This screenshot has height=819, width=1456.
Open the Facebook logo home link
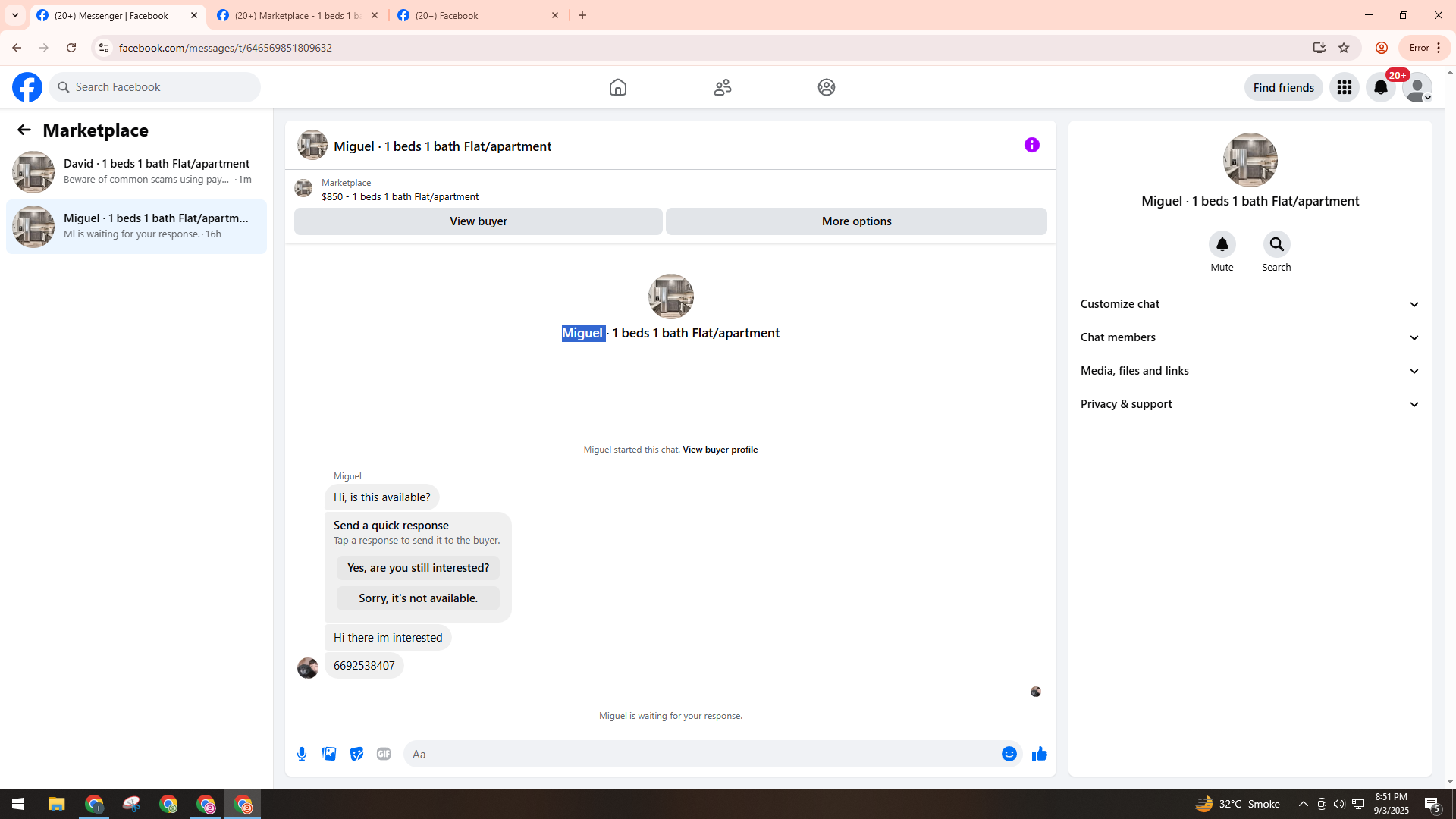pos(27,87)
